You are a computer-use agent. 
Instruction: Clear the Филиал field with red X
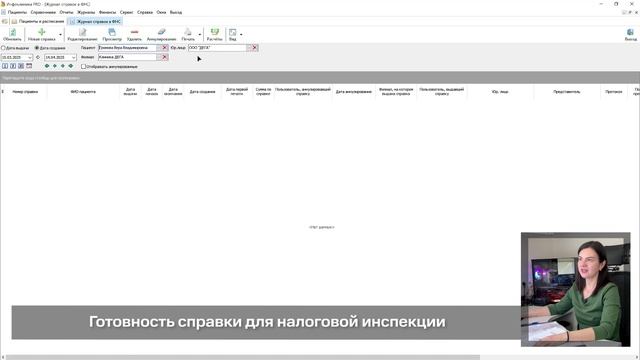165,57
